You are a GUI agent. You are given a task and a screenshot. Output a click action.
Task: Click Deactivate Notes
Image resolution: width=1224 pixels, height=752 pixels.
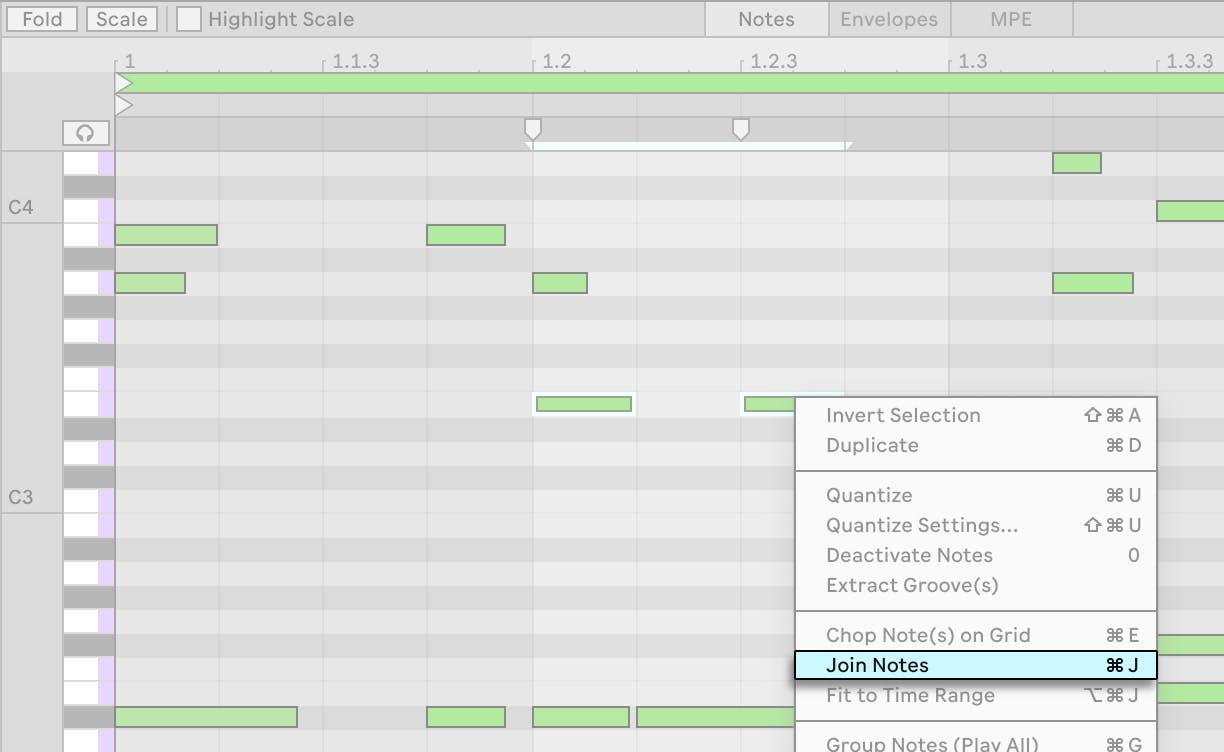click(x=909, y=555)
